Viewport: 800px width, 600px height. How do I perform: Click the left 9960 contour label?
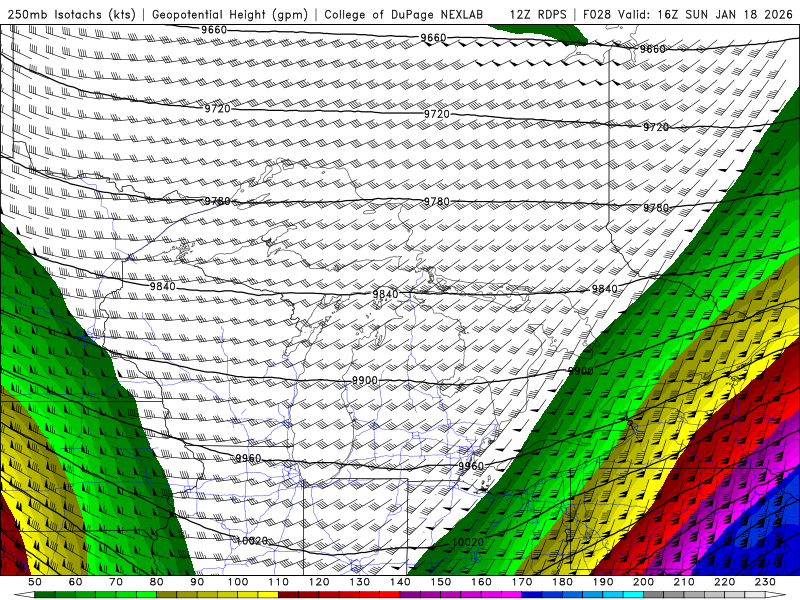tap(248, 458)
